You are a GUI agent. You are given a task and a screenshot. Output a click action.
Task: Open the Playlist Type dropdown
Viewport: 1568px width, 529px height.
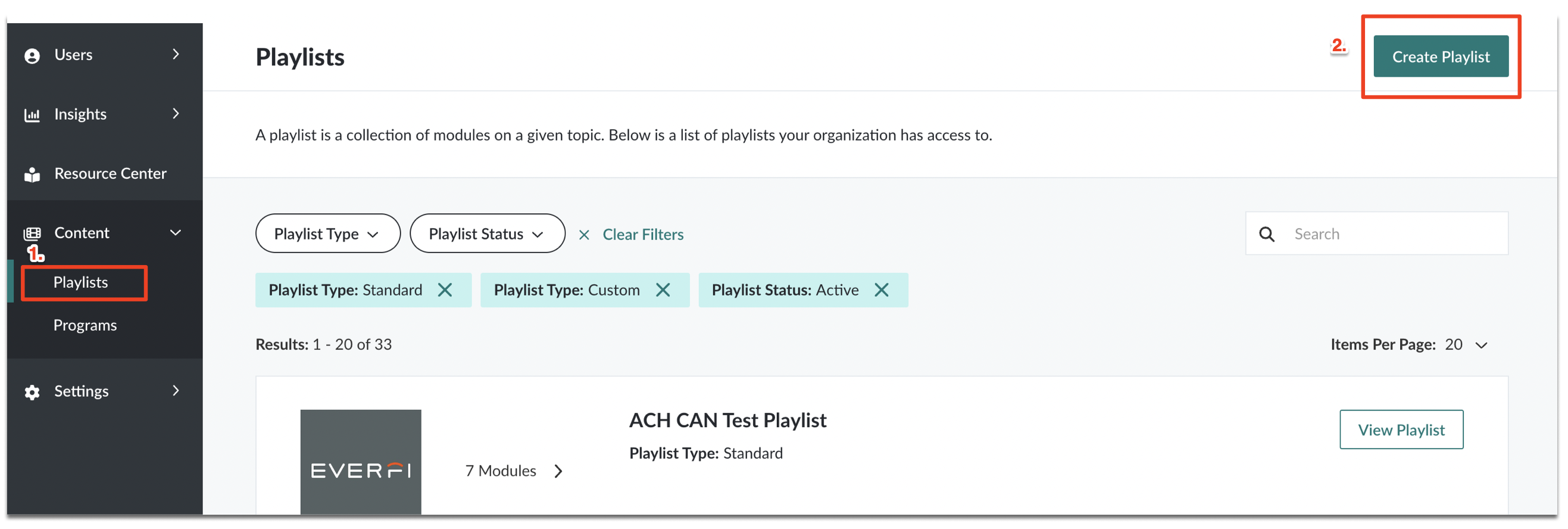coord(328,234)
